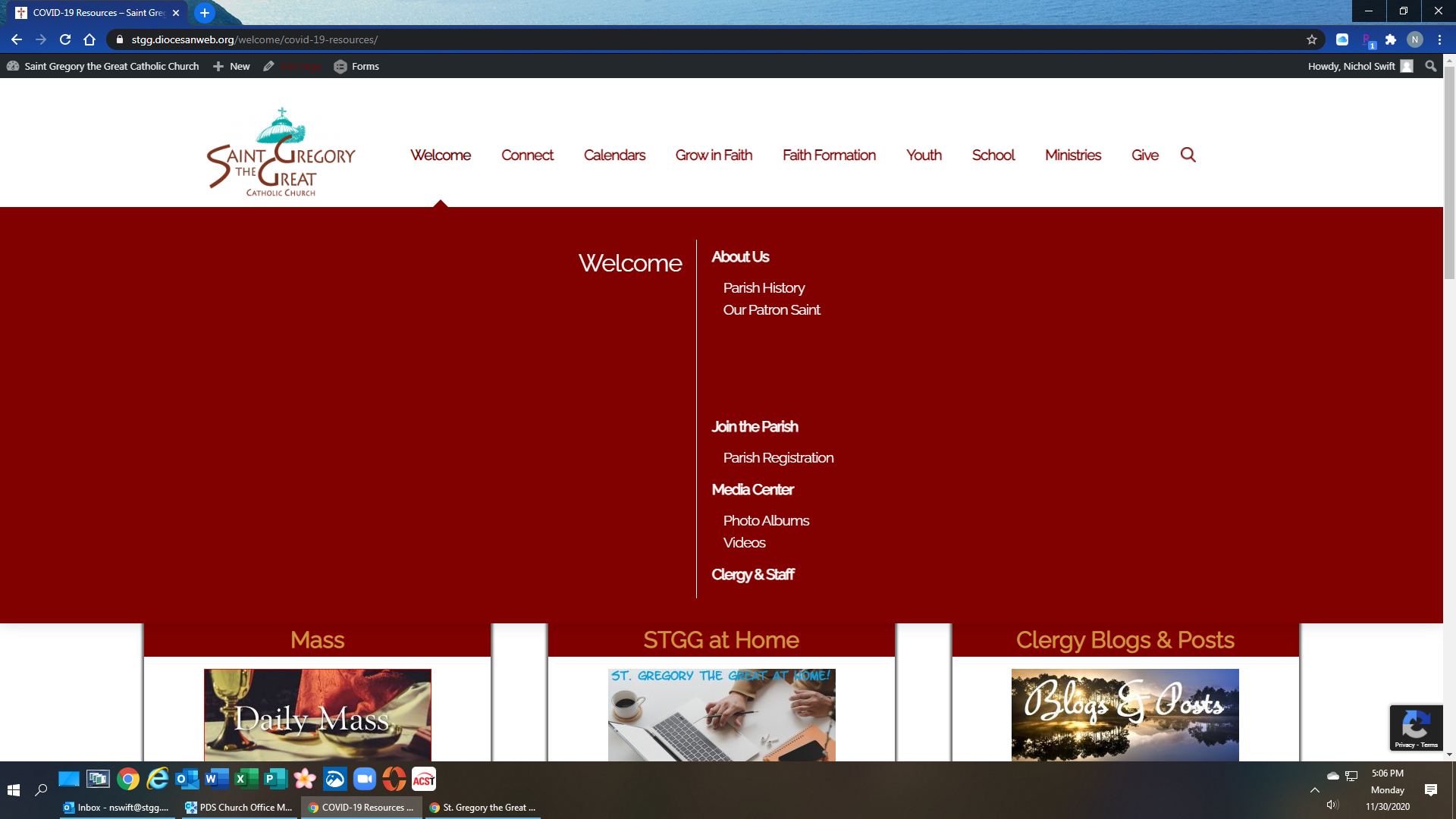Click the WordPress admin bar search icon
This screenshot has height=819, width=1456.
[1430, 66]
